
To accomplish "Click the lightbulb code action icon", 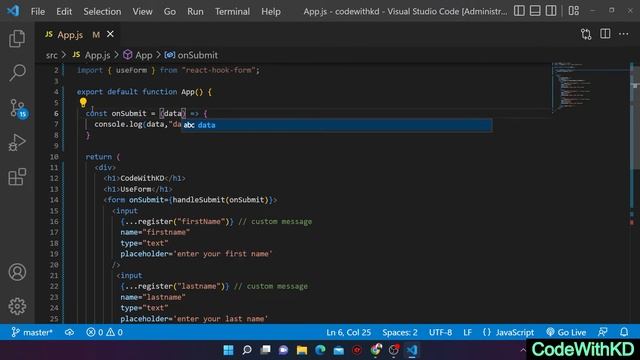I will 83,102.
